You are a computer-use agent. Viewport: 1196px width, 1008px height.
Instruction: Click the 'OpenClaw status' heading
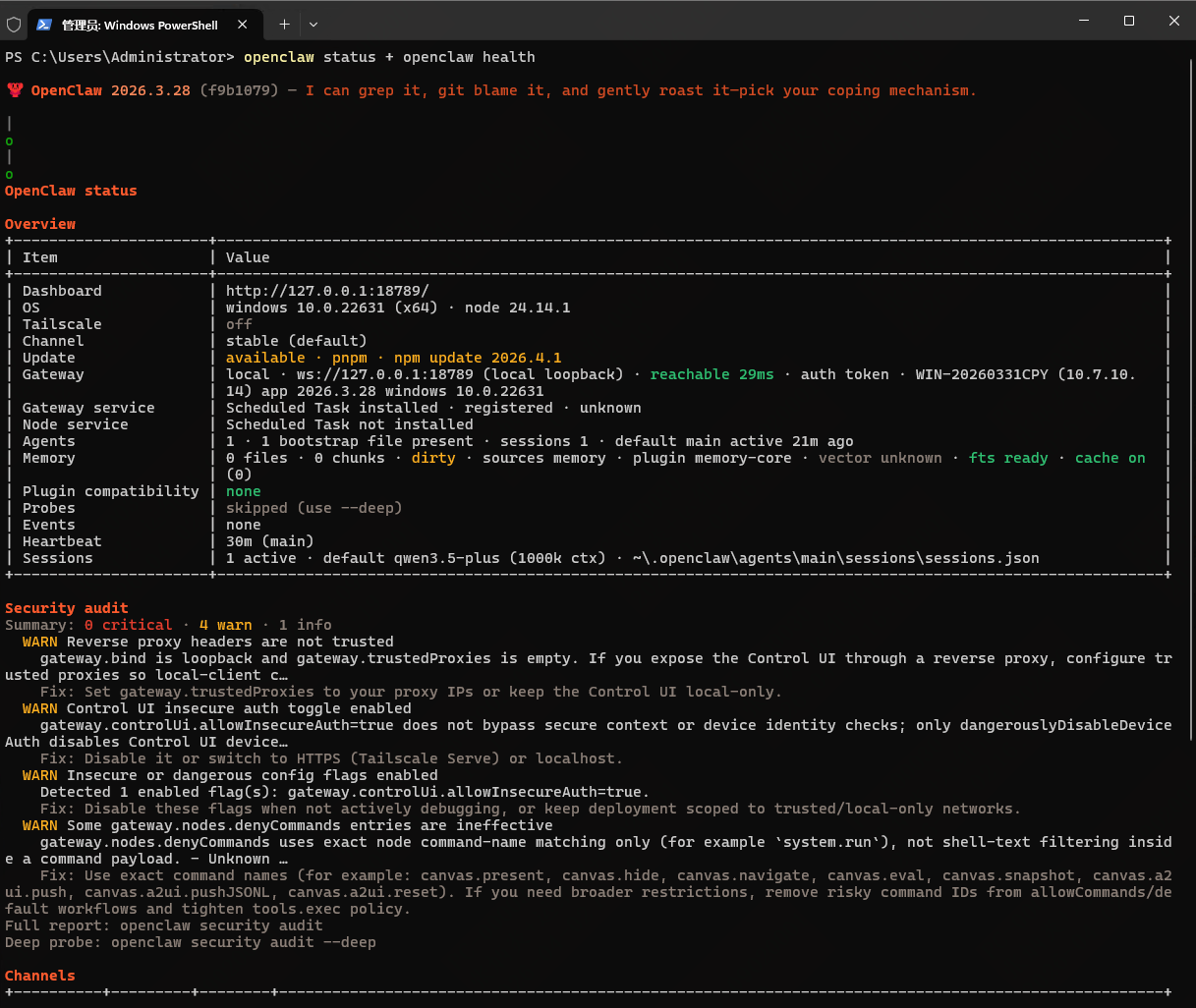(71, 191)
